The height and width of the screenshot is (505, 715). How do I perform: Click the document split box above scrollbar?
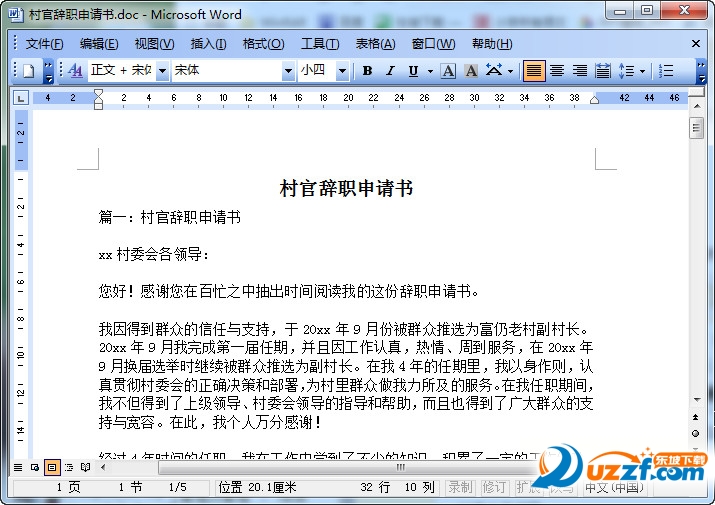pyautogui.click(x=696, y=93)
